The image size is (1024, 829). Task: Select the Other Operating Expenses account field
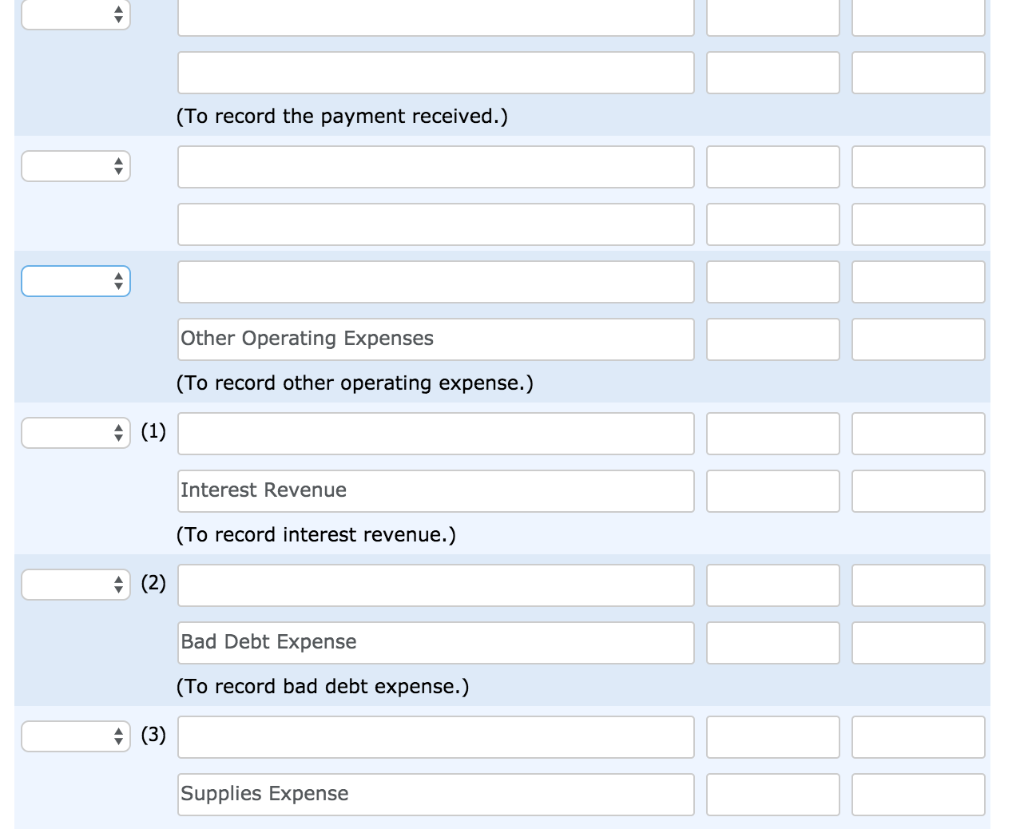(436, 338)
